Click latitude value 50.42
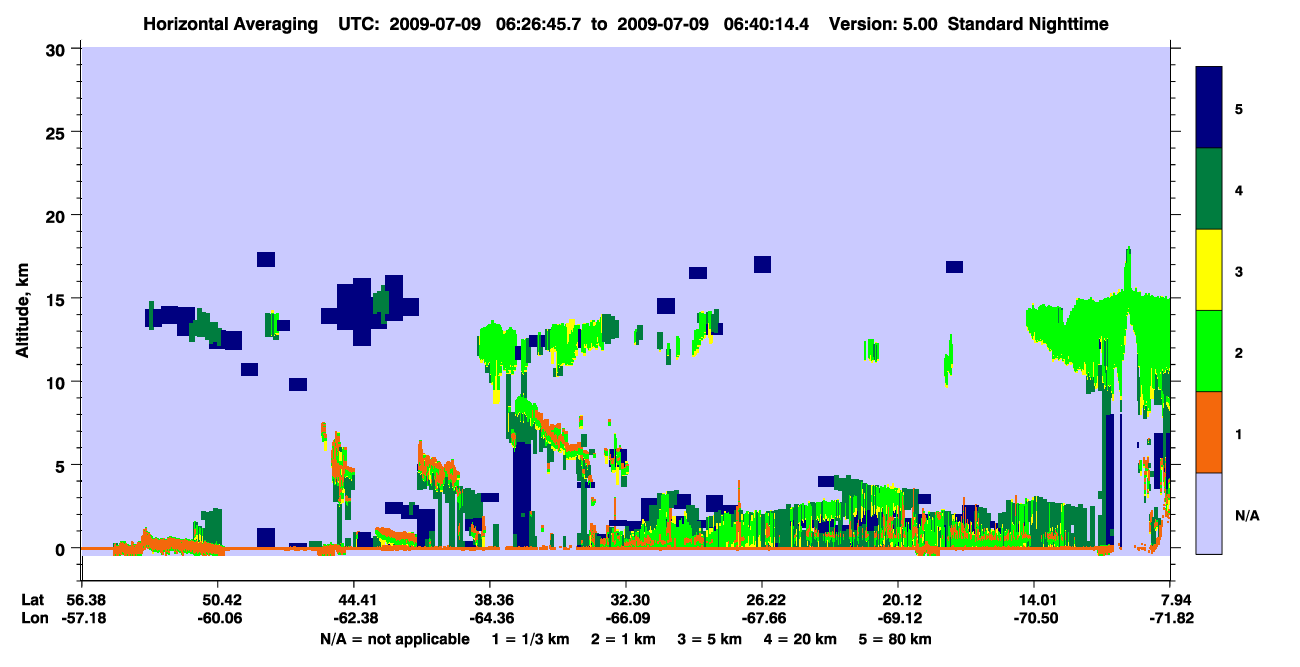Image resolution: width=1300 pixels, height=667 pixels. (x=217, y=600)
